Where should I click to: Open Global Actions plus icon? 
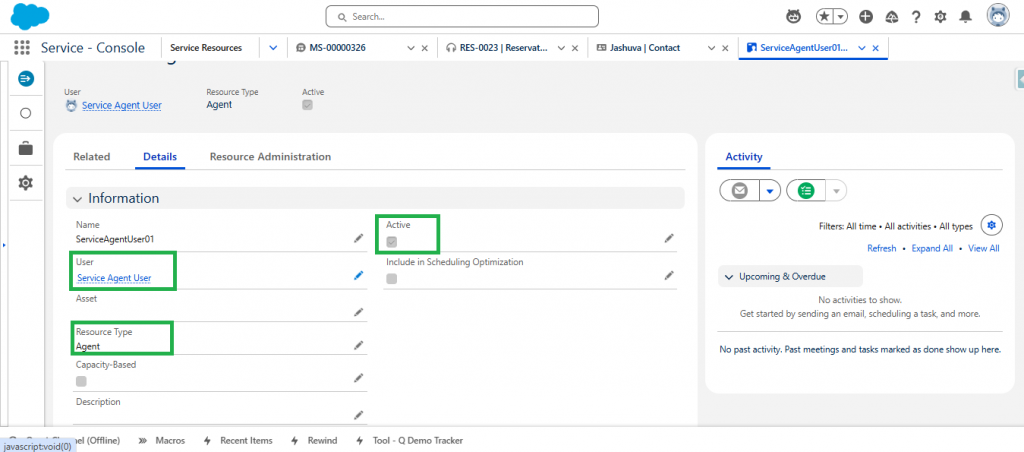click(x=866, y=17)
